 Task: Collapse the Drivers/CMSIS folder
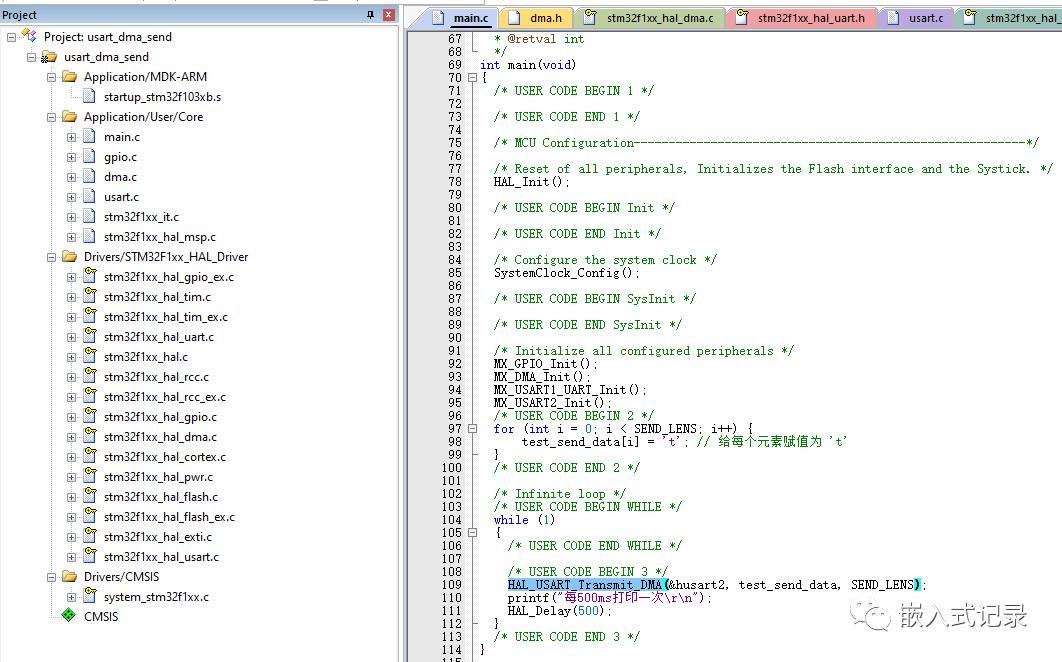[x=51, y=577]
